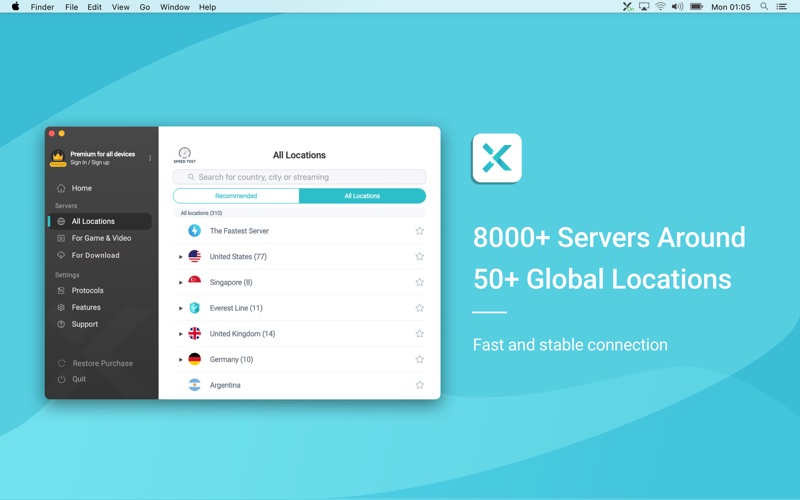Open Spotlight search in menu bar
The width and height of the screenshot is (800, 500).
(x=764, y=7)
